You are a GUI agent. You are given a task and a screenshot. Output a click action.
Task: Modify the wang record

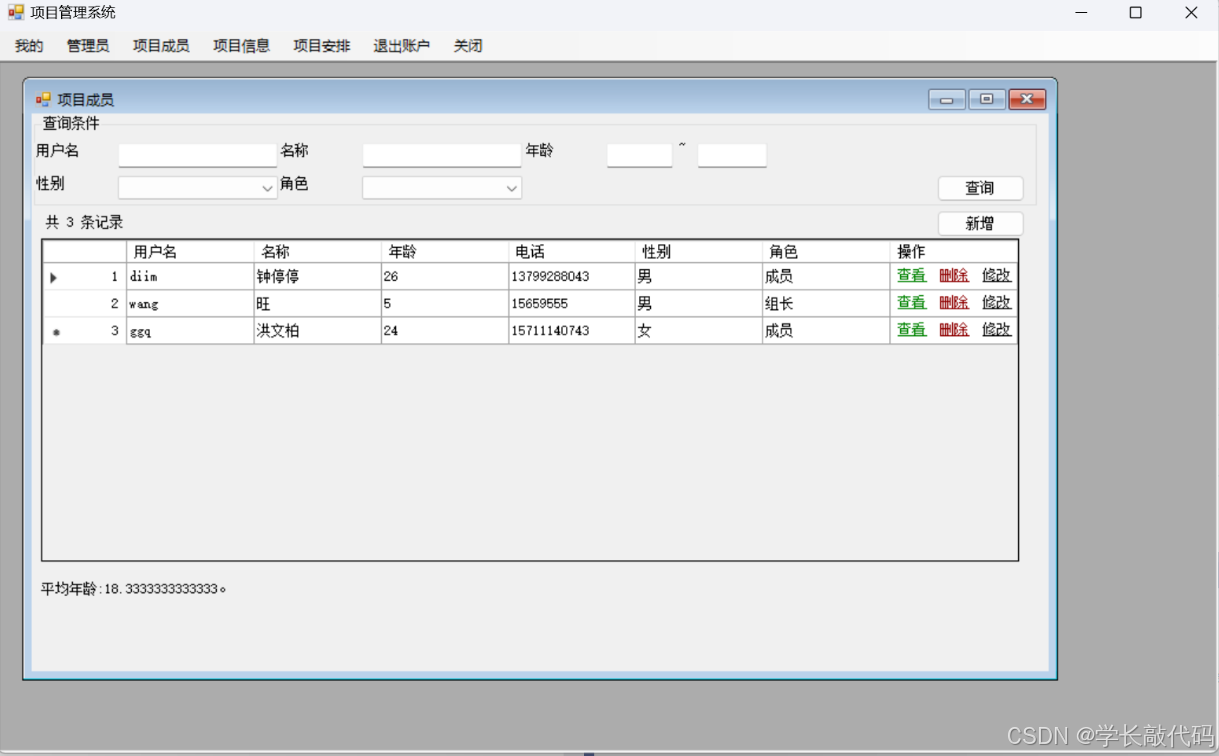(x=996, y=303)
